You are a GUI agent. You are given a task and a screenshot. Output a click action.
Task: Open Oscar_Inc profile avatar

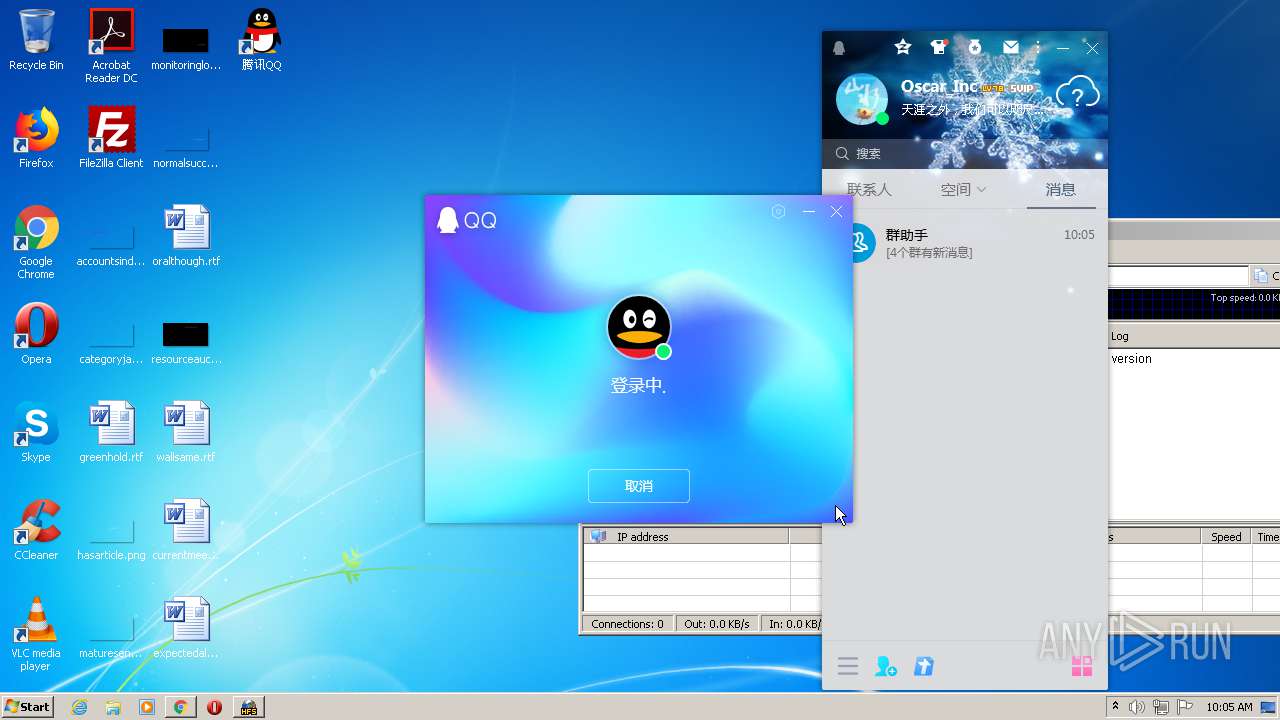(861, 99)
